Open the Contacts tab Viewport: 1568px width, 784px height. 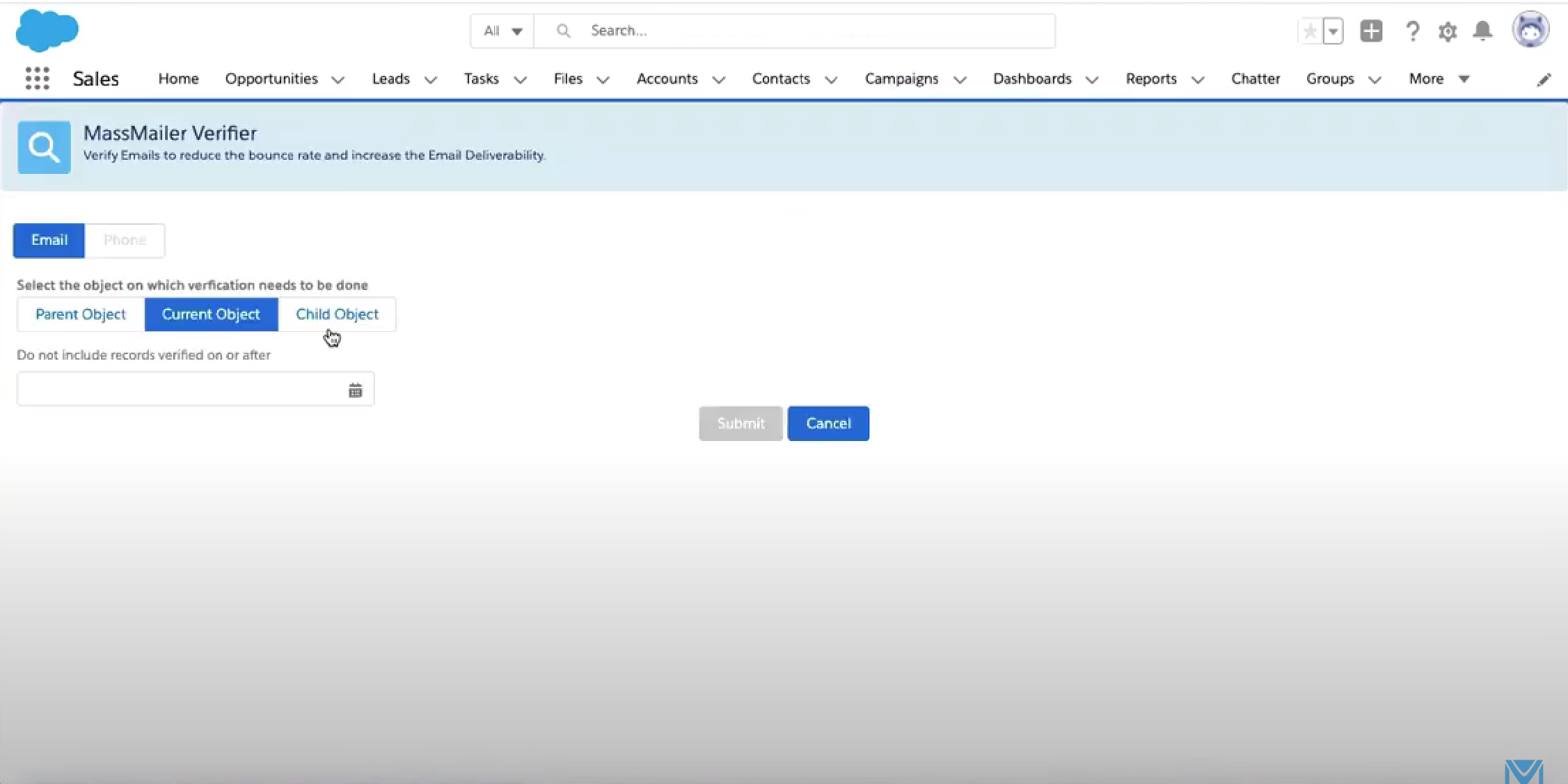tap(781, 79)
